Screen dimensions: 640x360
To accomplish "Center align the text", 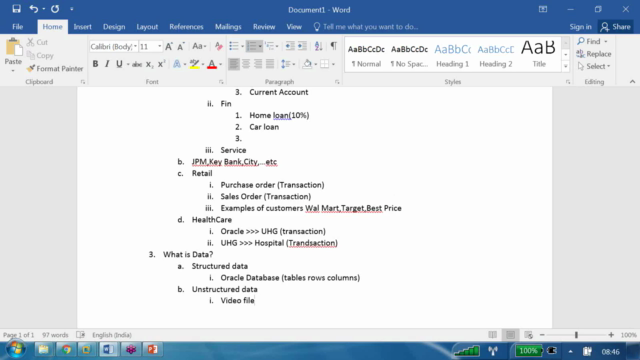I will pos(246,64).
